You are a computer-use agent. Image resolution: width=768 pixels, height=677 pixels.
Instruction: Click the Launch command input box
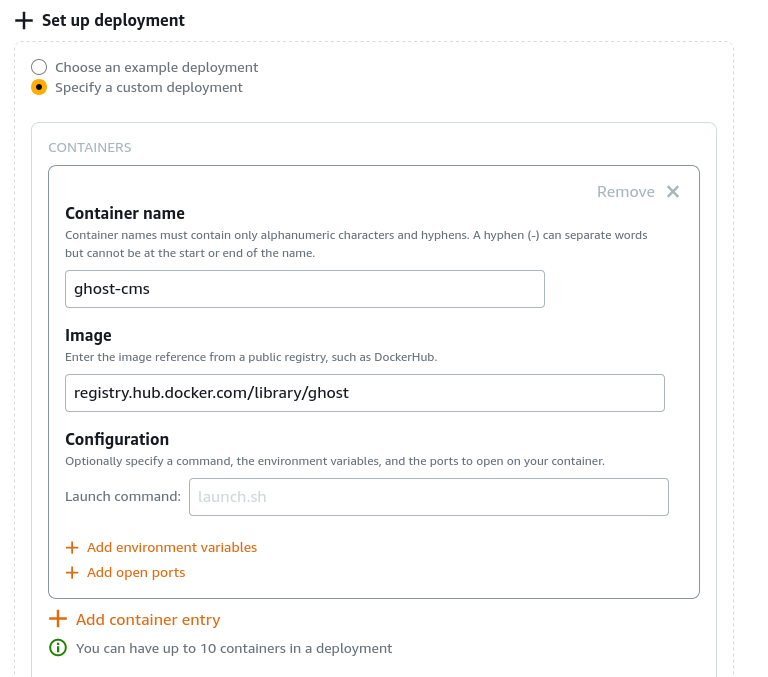[x=429, y=497]
